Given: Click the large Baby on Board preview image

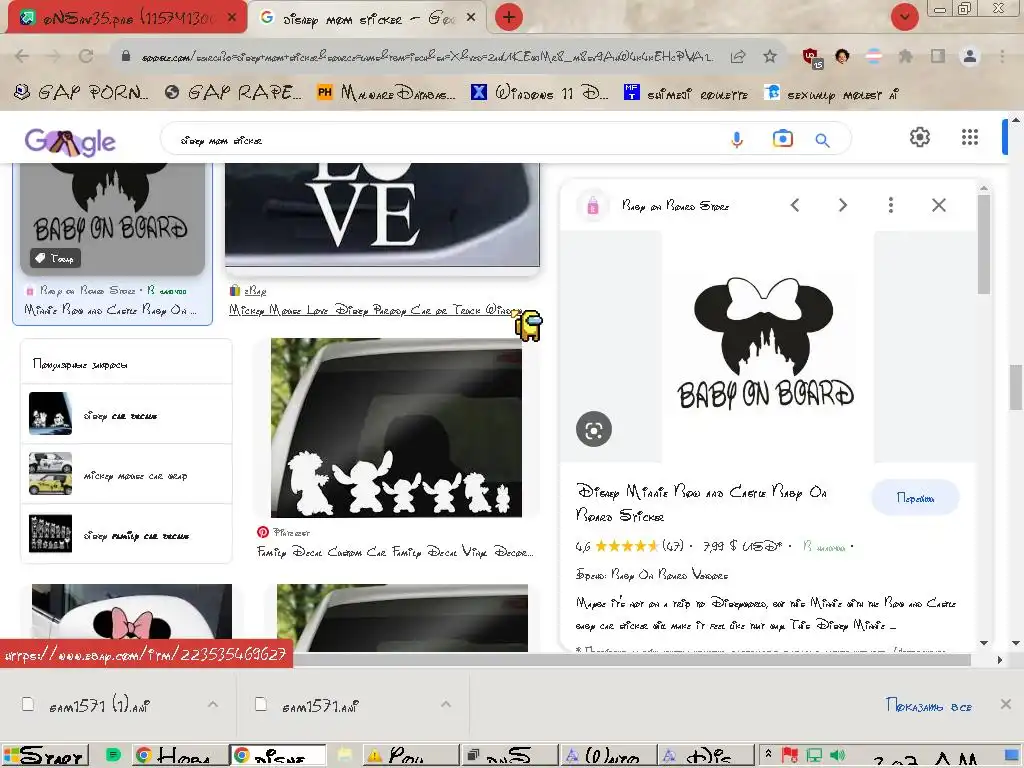Looking at the screenshot, I should pyautogui.click(x=767, y=347).
